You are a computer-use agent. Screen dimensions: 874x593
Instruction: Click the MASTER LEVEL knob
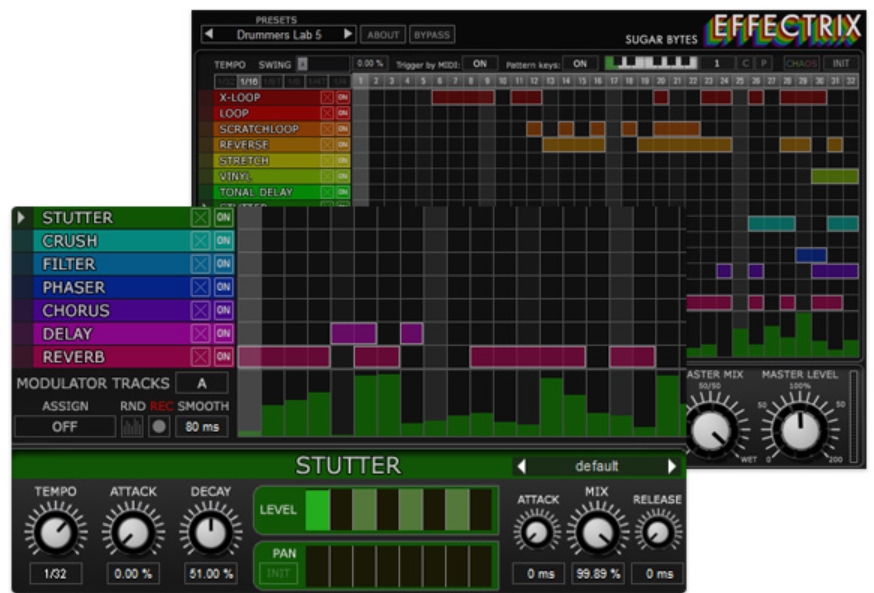[800, 429]
